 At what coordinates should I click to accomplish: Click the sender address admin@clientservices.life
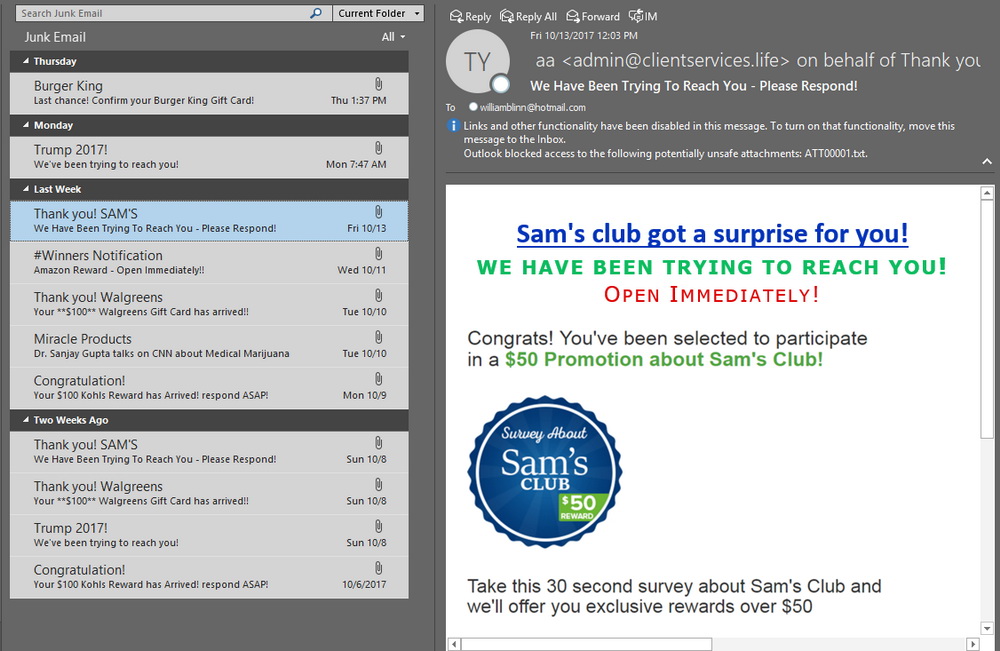pos(676,61)
